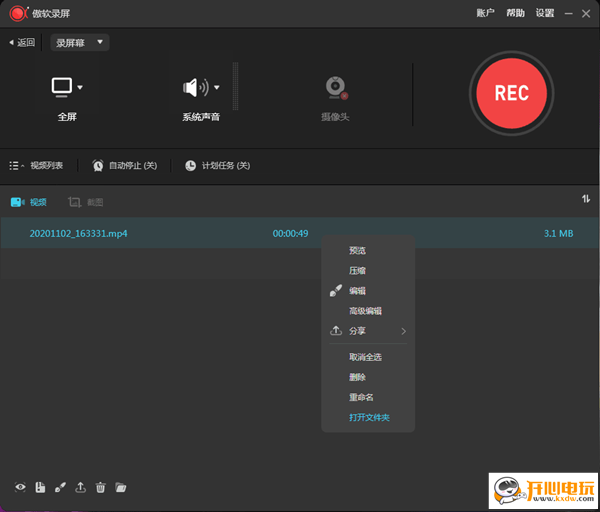Click the upload share icon in bottom toolbar

[80, 487]
